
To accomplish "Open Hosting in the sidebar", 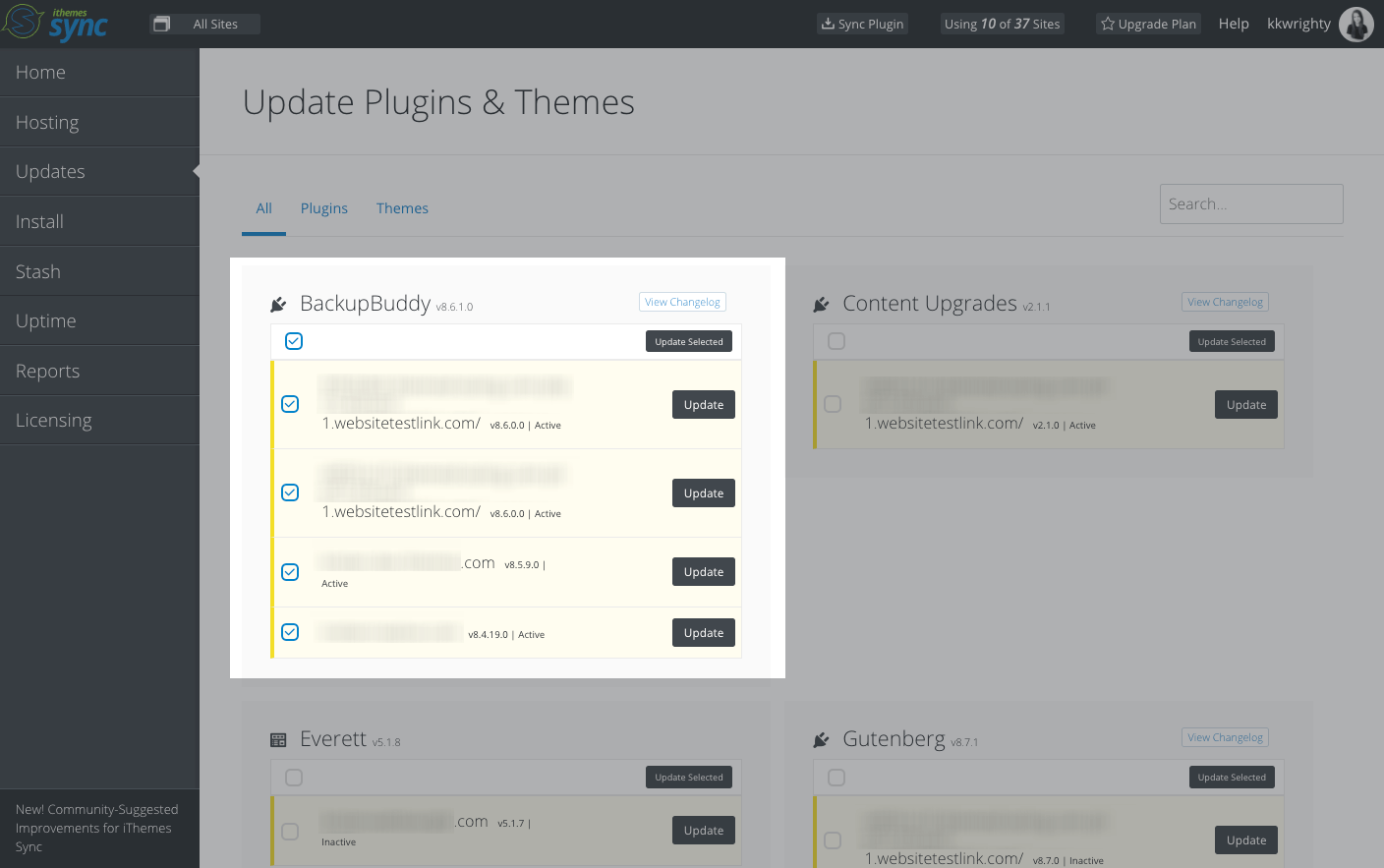I will pos(99,122).
